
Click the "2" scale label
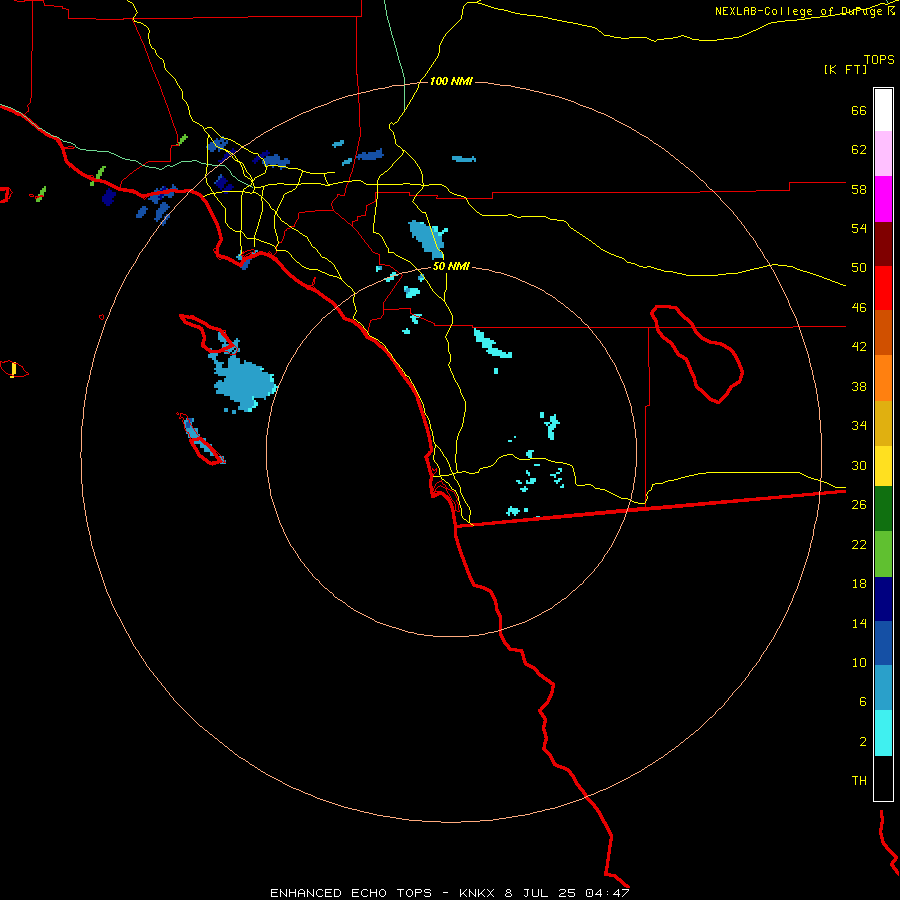(x=863, y=742)
